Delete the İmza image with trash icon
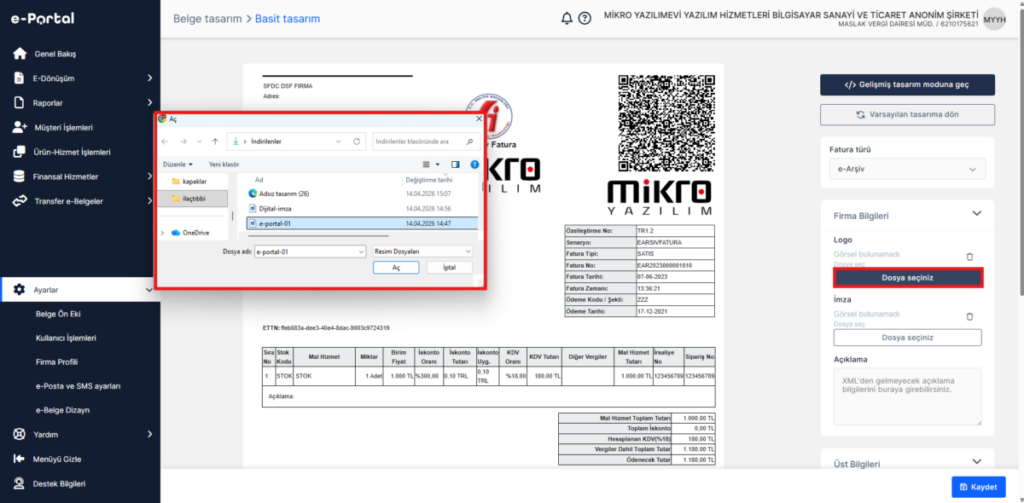This screenshot has height=503, width=1024. tap(970, 316)
